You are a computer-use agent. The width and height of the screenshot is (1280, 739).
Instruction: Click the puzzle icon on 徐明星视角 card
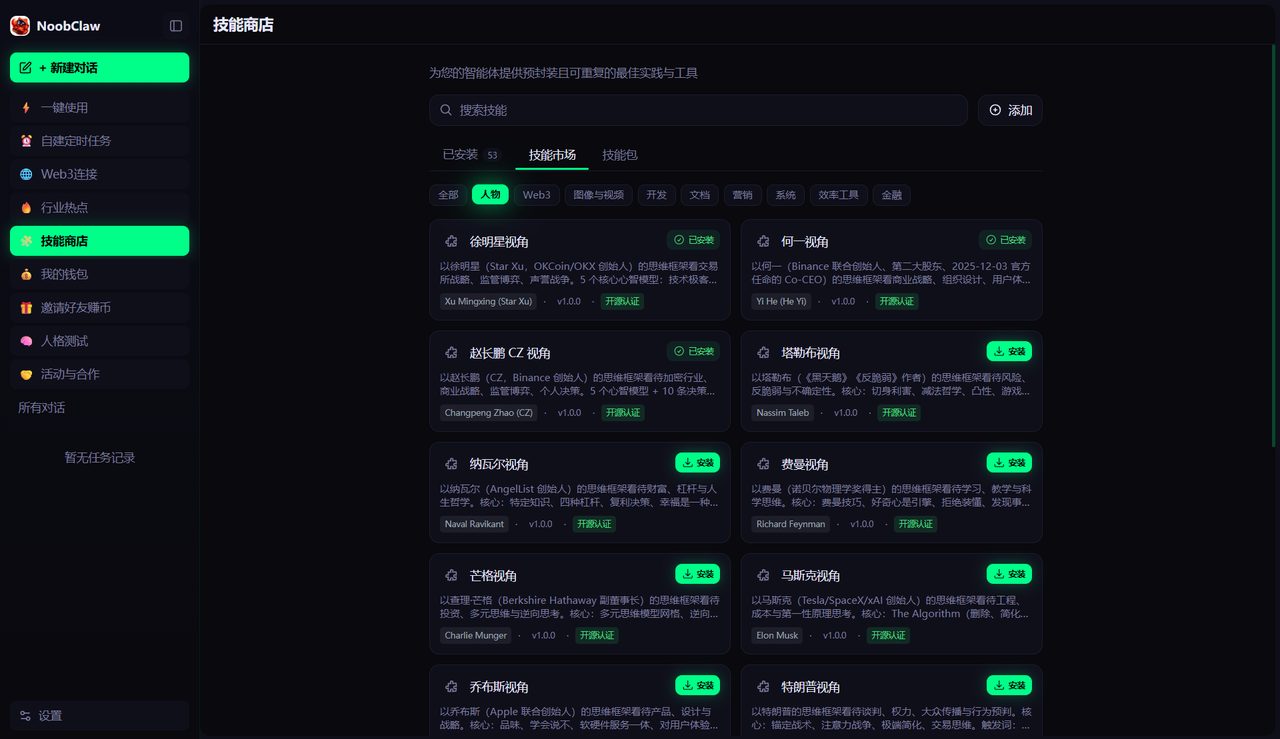452,241
